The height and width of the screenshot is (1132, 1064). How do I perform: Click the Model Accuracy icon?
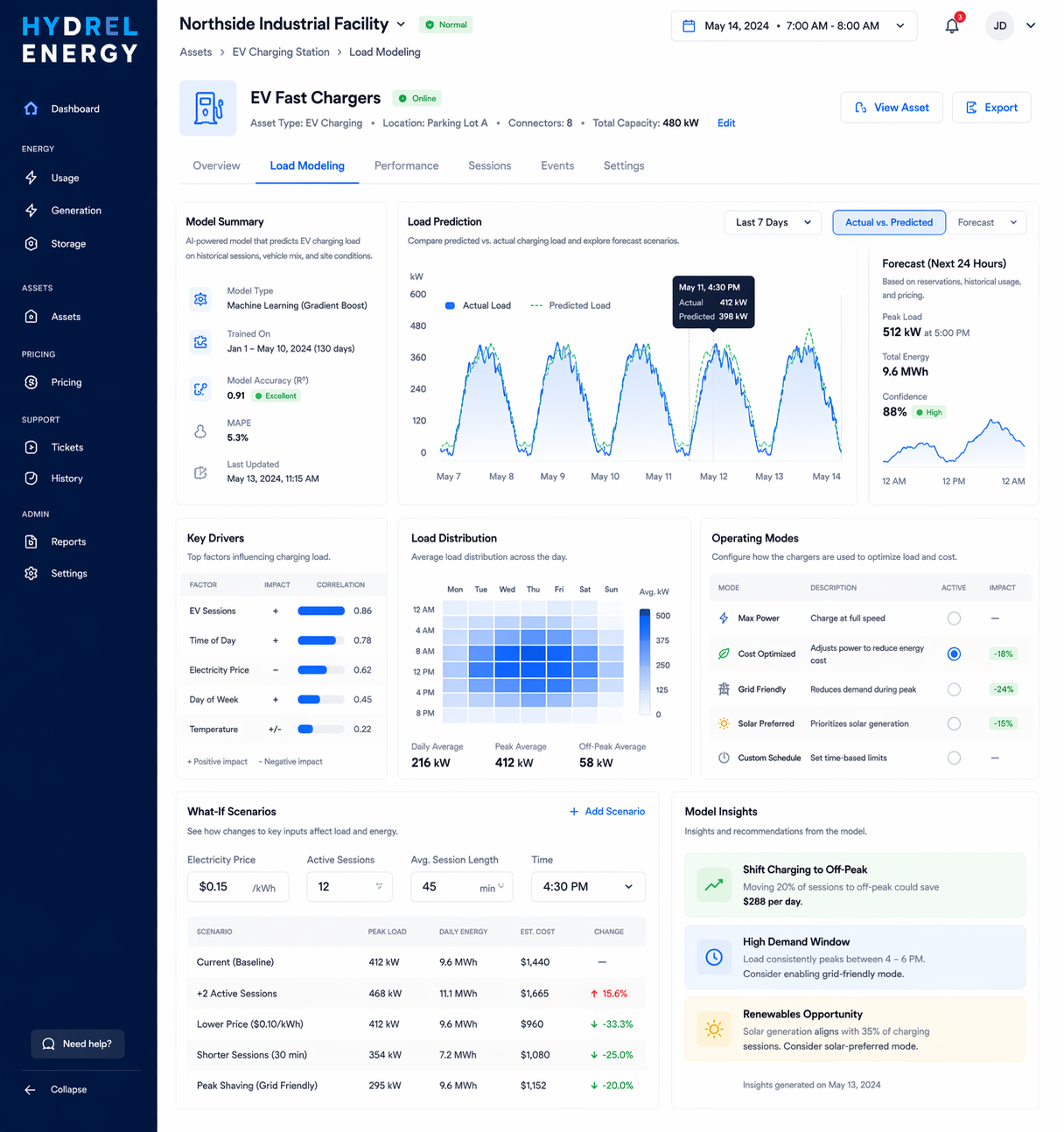tap(200, 388)
